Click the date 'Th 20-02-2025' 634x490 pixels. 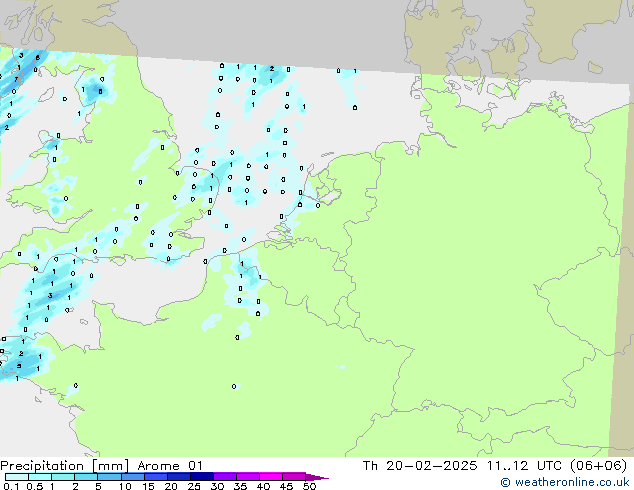[x=420, y=465]
